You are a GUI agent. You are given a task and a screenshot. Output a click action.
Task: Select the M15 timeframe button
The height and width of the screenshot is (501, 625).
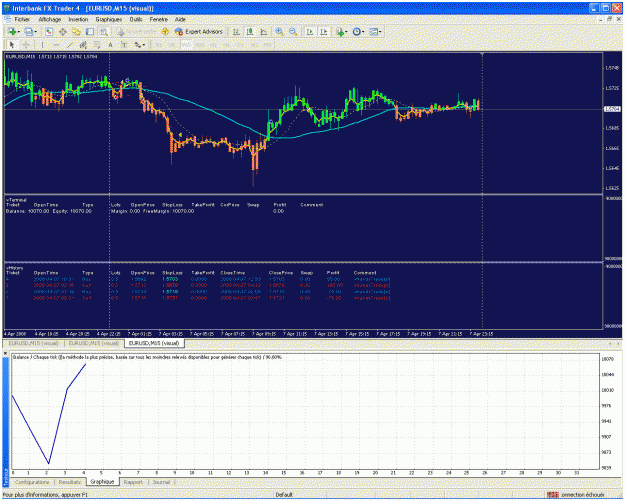pos(186,45)
